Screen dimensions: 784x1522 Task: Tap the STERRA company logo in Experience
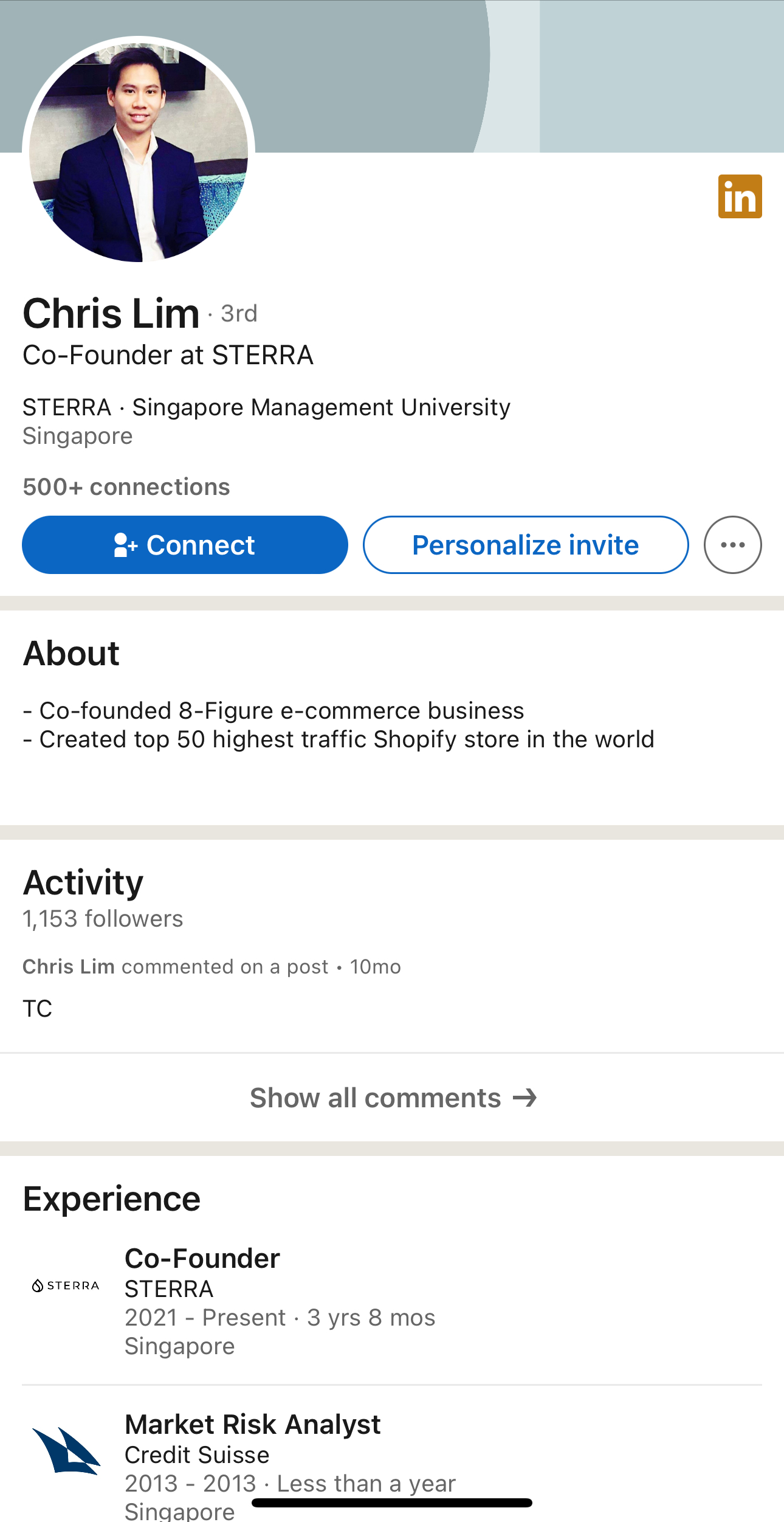point(66,1285)
